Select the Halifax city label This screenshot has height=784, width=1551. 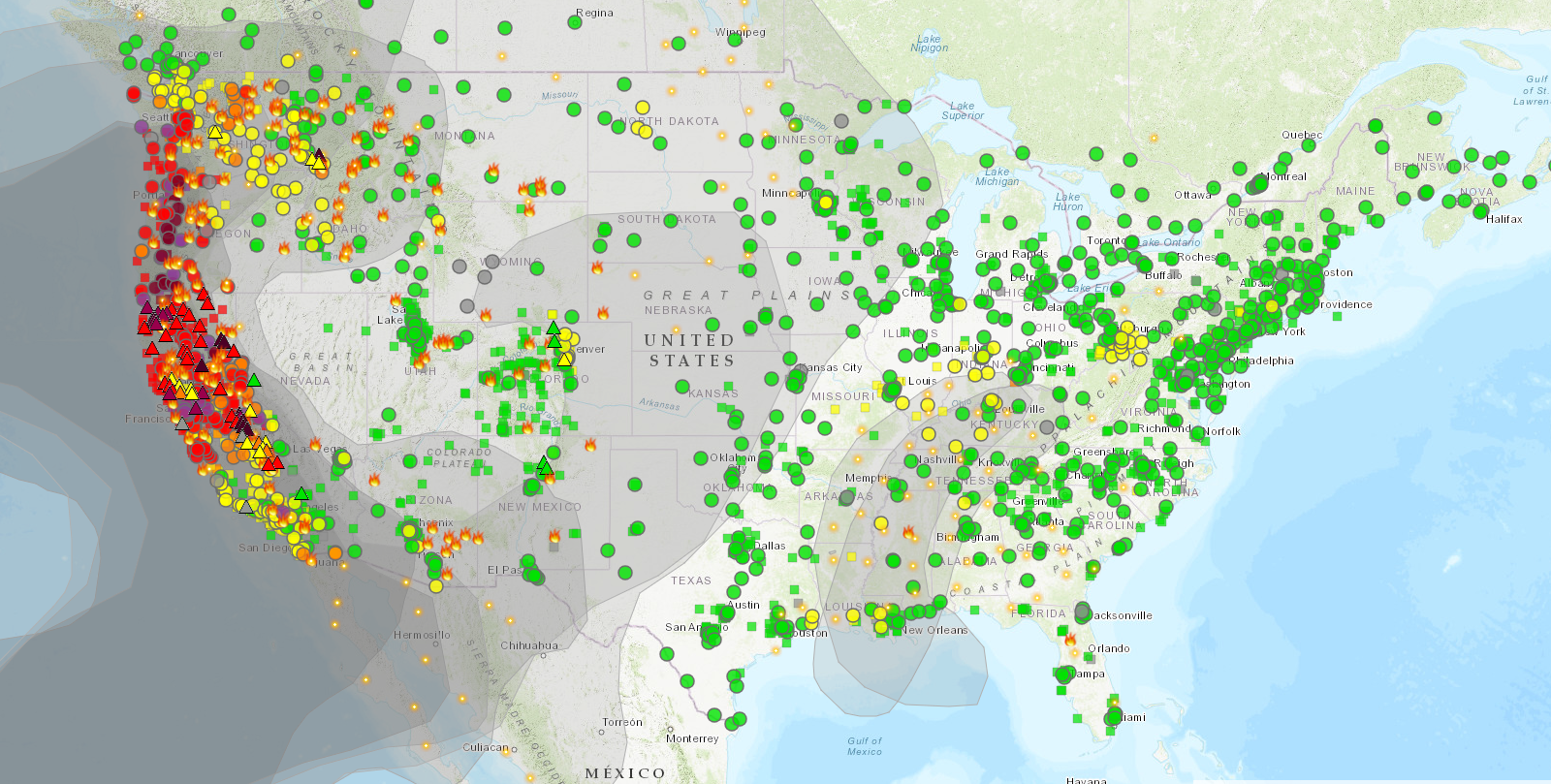coord(1504,219)
